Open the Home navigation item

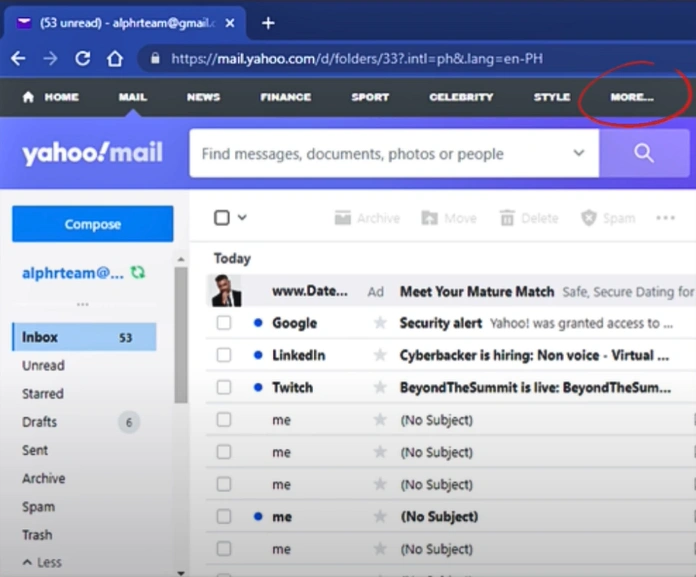click(51, 97)
